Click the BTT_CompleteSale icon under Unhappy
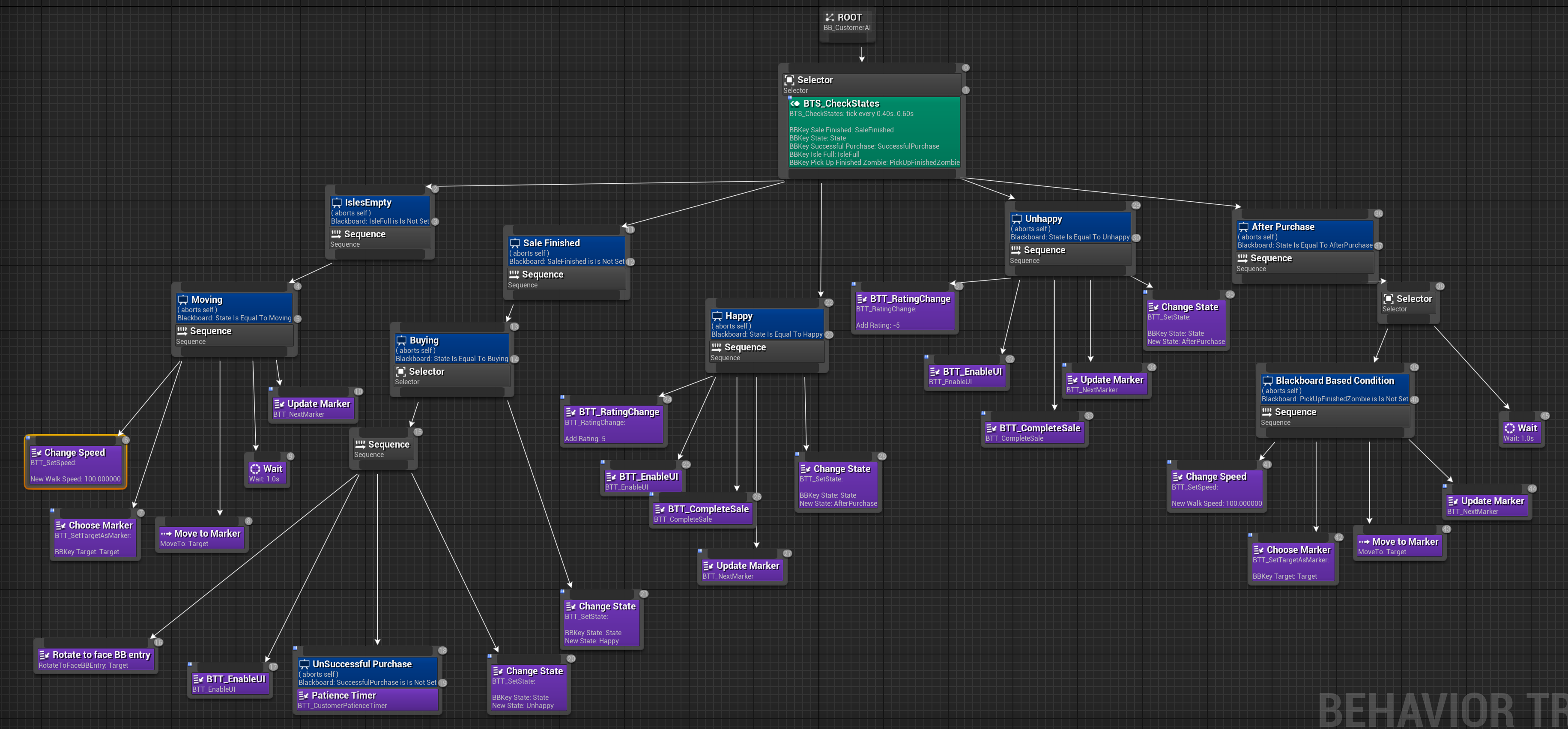This screenshot has height=729, width=1568. click(x=991, y=428)
